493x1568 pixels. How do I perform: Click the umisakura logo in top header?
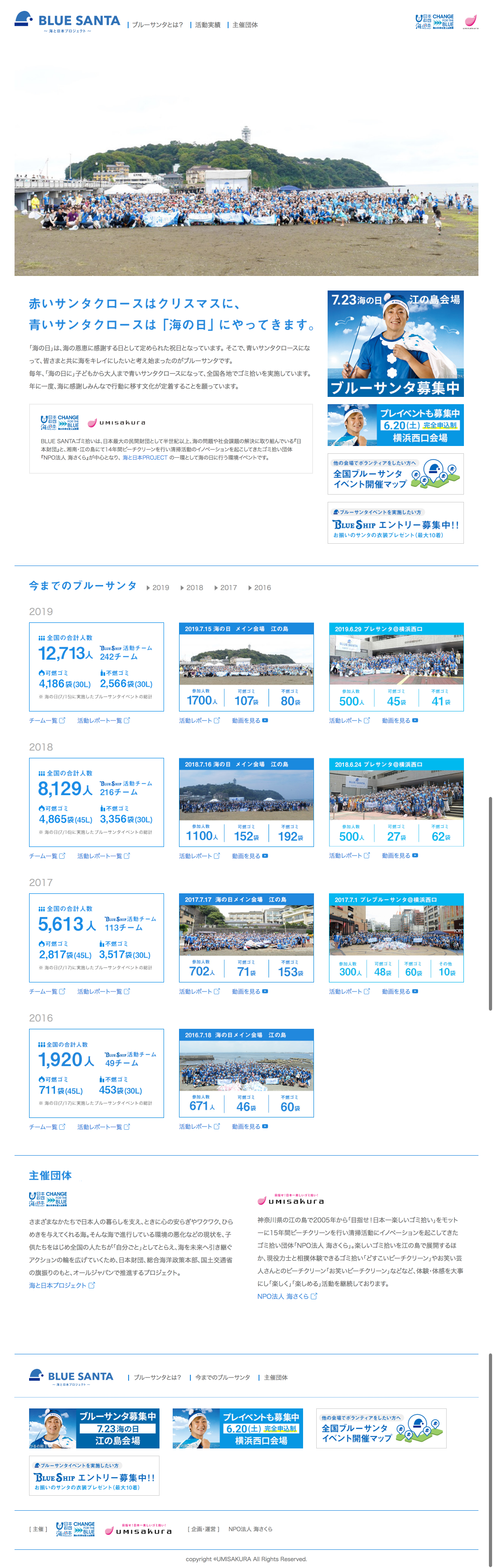coord(470,22)
